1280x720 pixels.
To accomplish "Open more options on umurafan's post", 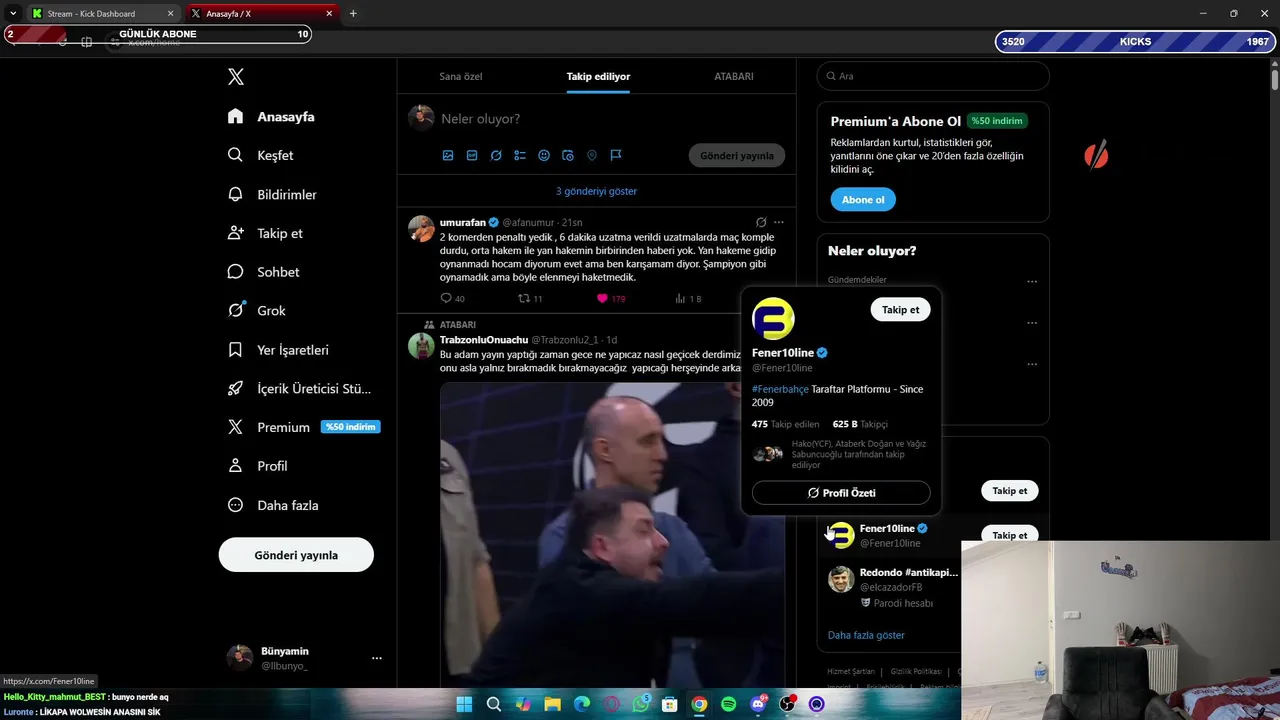I will pyautogui.click(x=779, y=222).
